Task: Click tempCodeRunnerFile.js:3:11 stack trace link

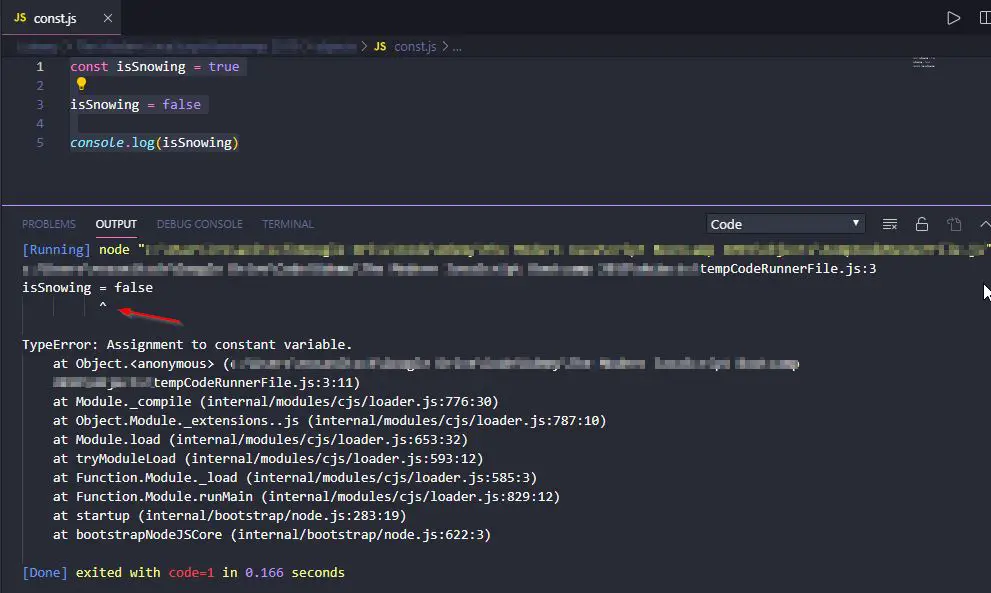Action: (255, 382)
